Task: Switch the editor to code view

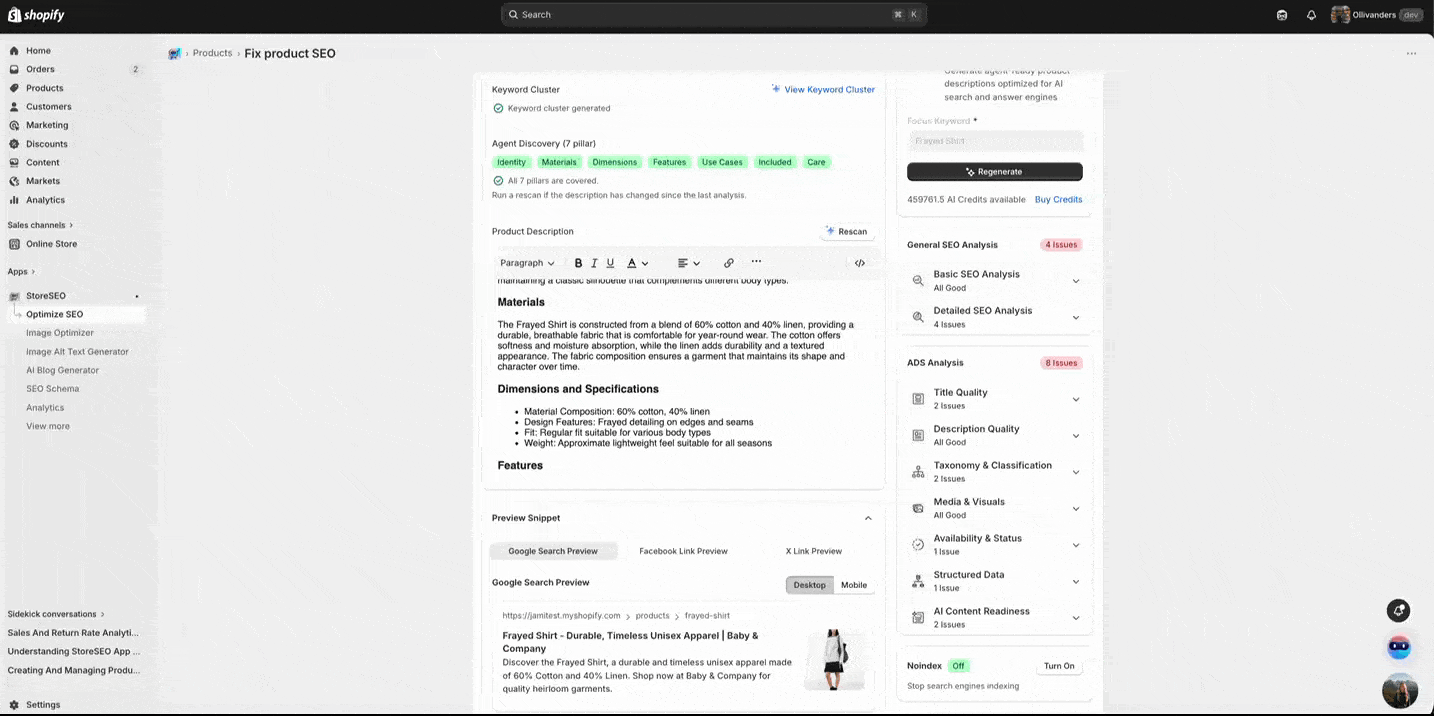Action: pos(859,262)
